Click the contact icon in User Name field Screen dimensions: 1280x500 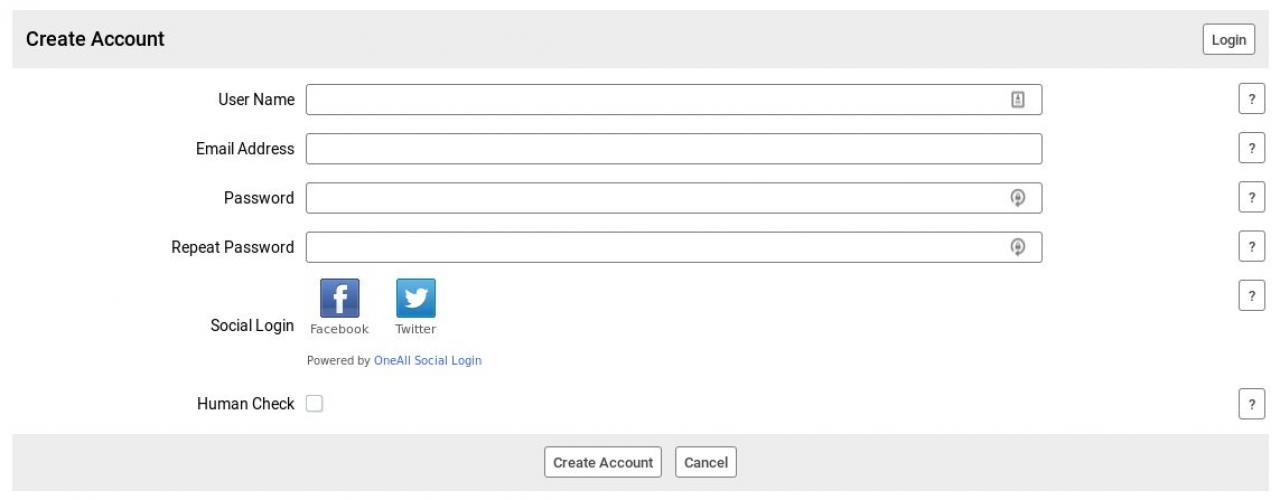tap(1017, 99)
